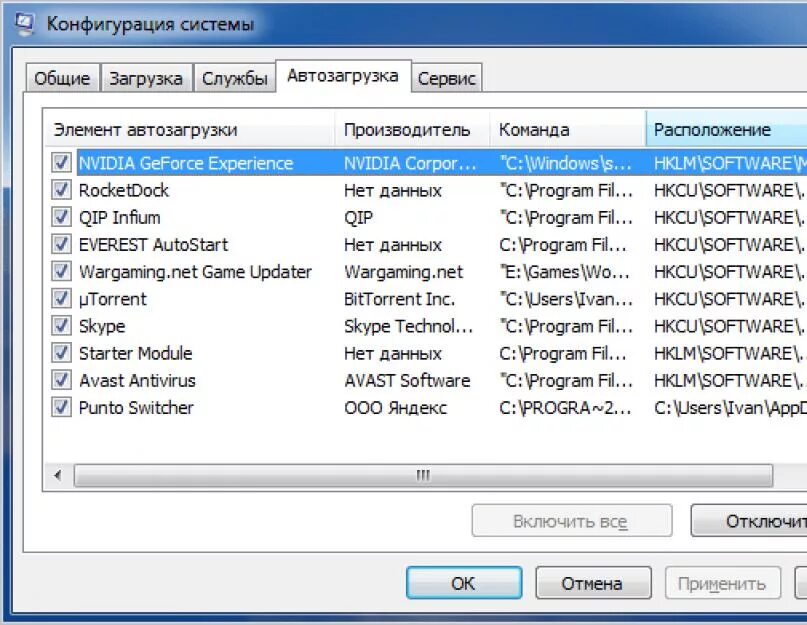Uncheck the Starter Module checkbox
Image resolution: width=807 pixels, height=625 pixels.
pos(61,353)
